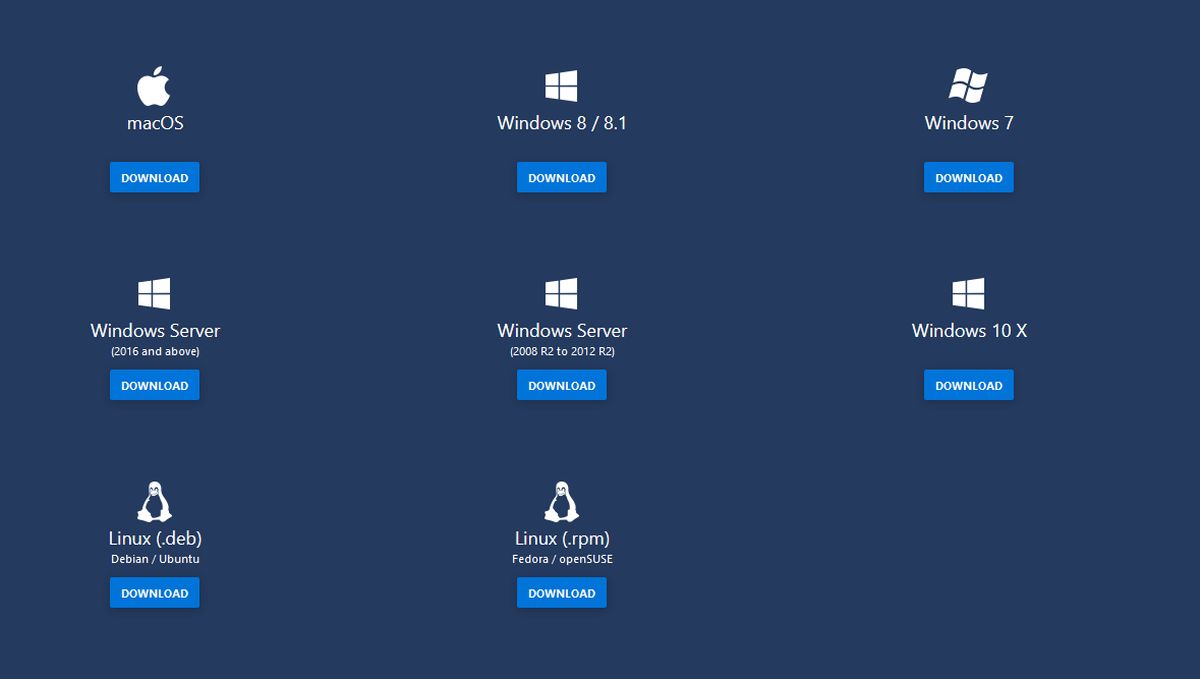The width and height of the screenshot is (1200, 679).
Task: Click the Linux (.rpm) heading
Action: (x=562, y=538)
